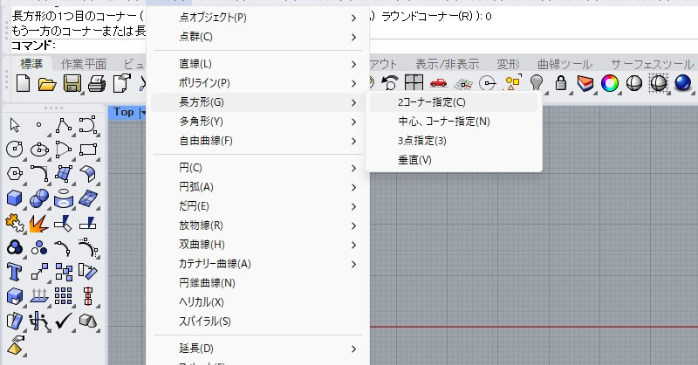The image size is (698, 365).
Task: Click the Print icon
Action: [x=97, y=83]
